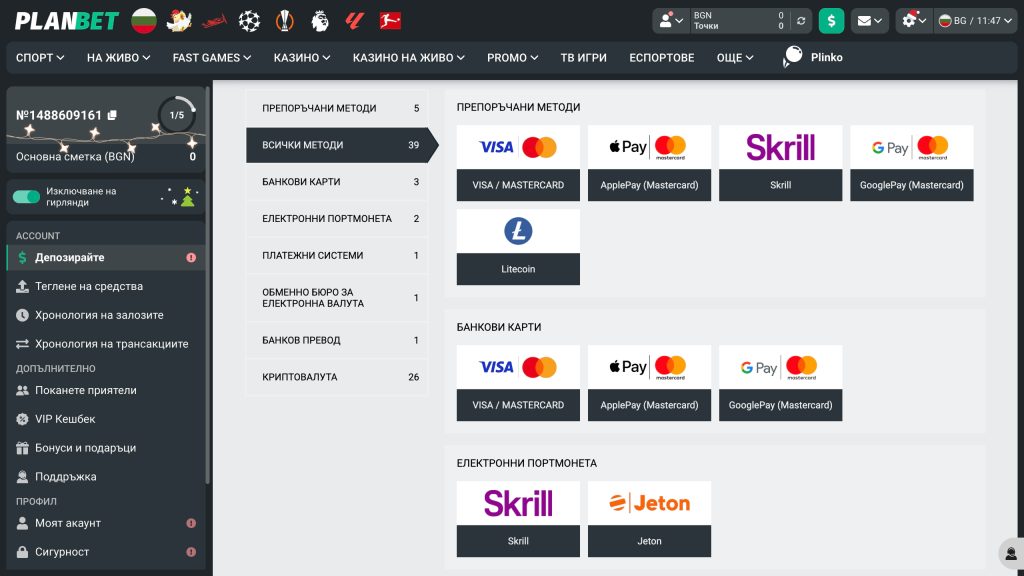Open the support chat agent icon
Viewport: 1024px width, 576px height.
(x=1011, y=552)
